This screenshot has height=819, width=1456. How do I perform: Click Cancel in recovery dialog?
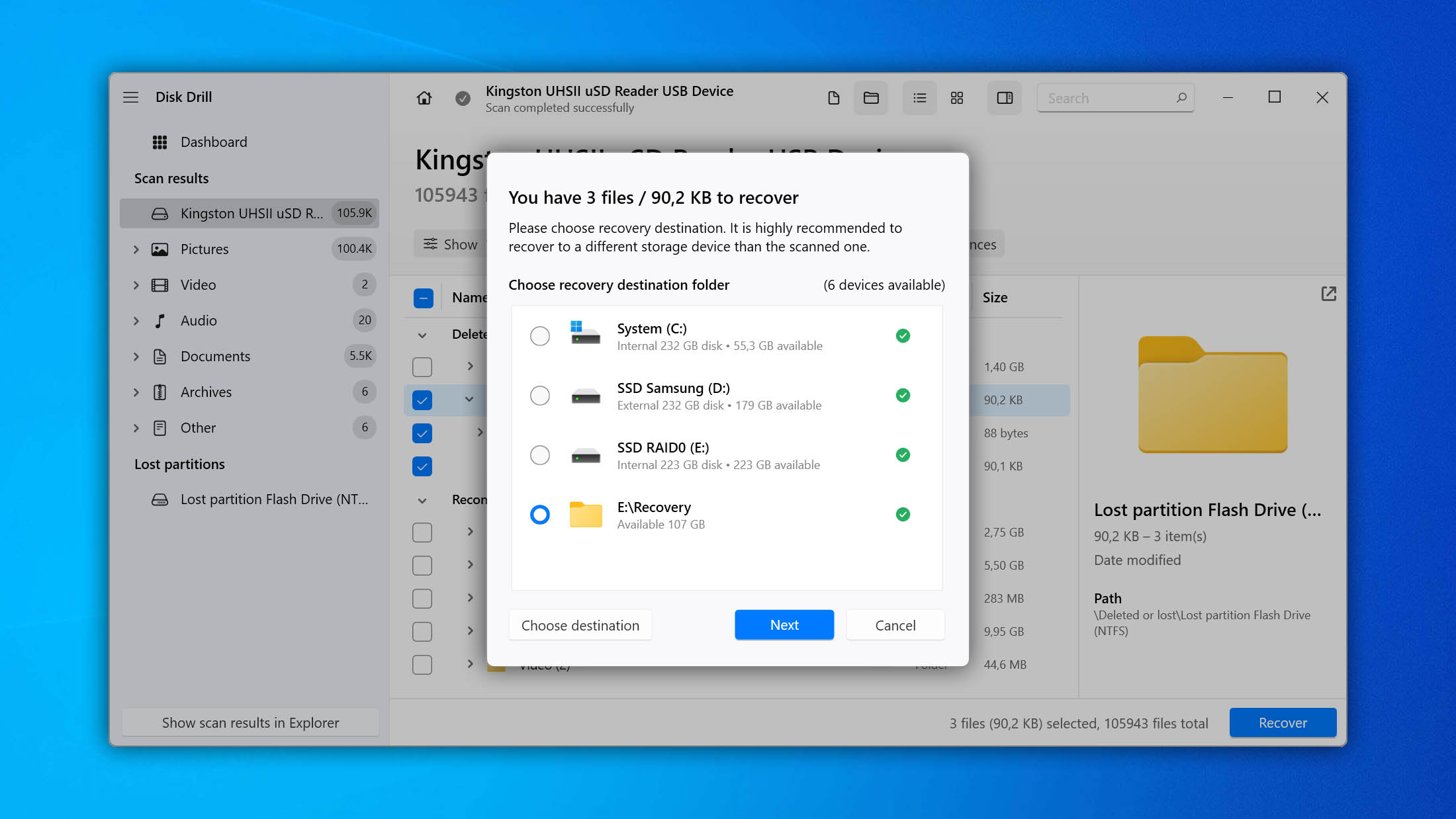[x=895, y=625]
